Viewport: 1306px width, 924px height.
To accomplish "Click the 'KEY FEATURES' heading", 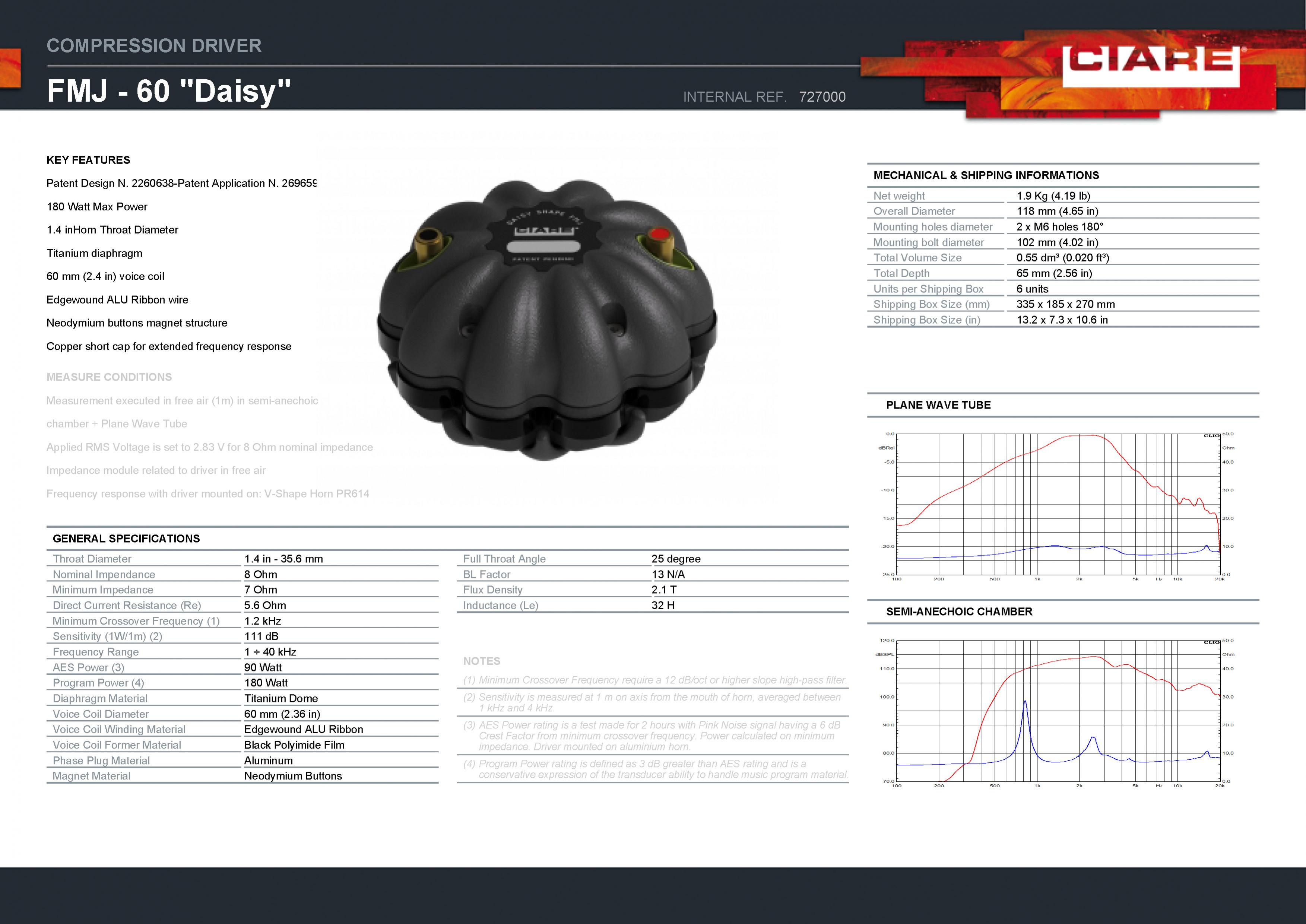I will click(88, 160).
